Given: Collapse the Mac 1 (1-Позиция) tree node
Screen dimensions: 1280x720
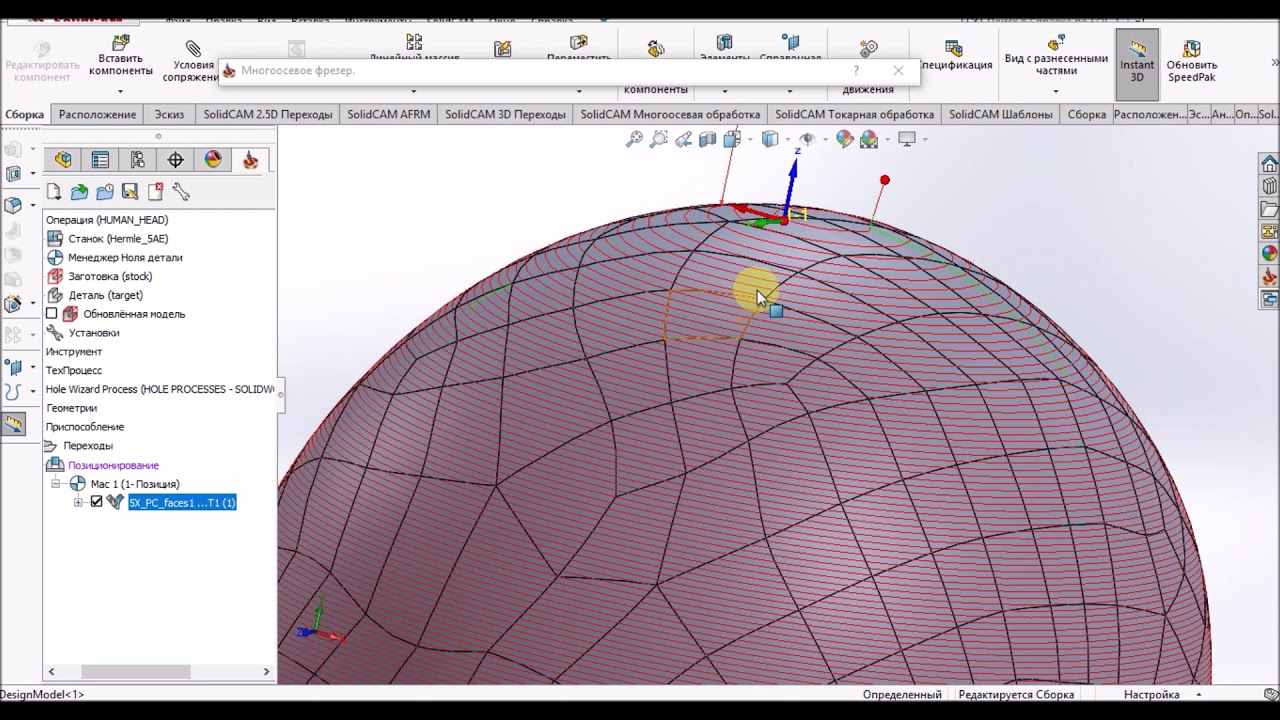Looking at the screenshot, I should (x=57, y=484).
